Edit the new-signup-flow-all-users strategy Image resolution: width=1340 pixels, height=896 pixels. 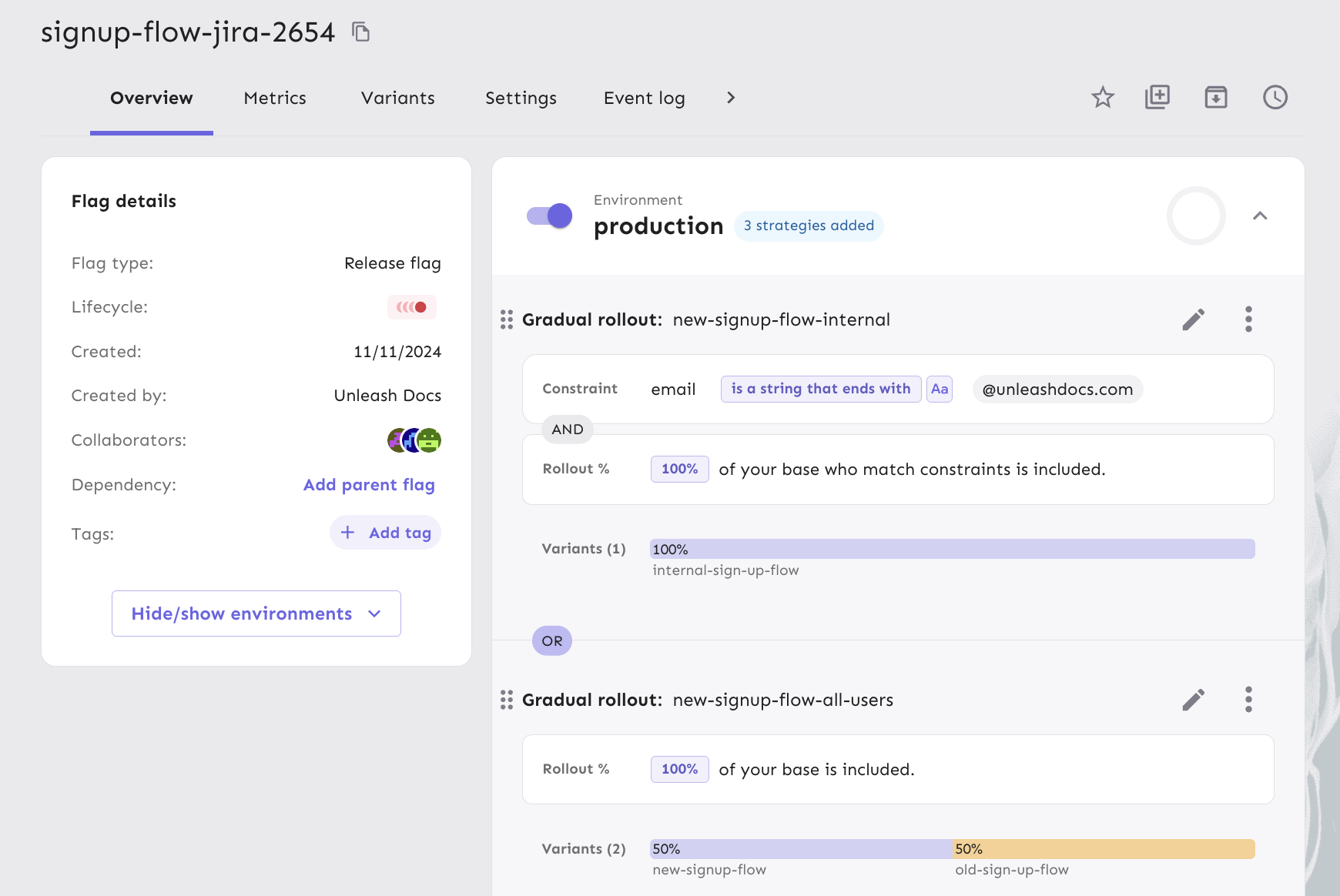[1193, 700]
